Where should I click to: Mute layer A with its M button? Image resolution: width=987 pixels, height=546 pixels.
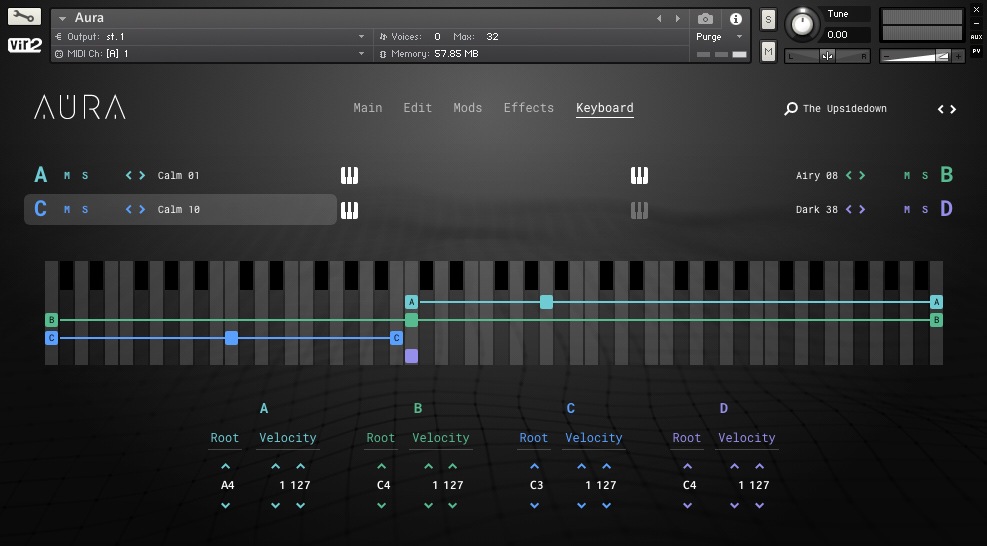tap(67, 176)
